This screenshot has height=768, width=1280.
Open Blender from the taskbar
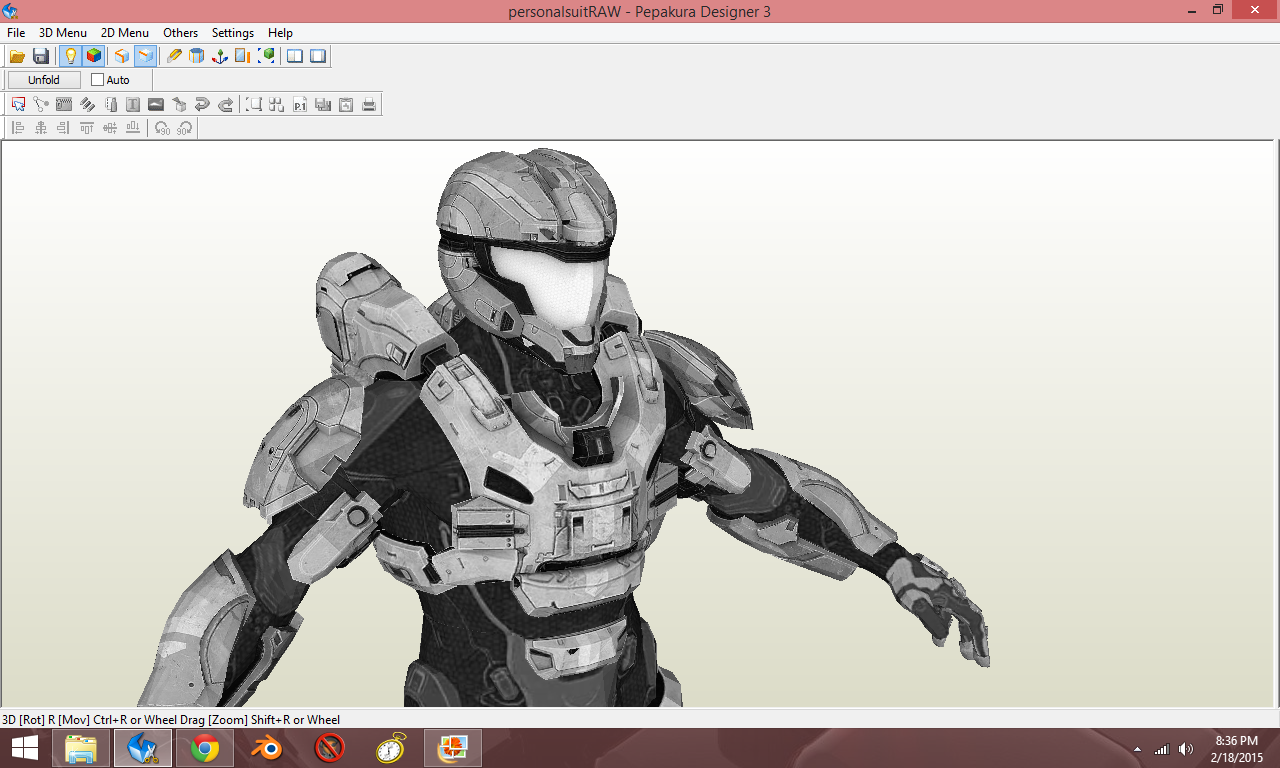pos(267,747)
